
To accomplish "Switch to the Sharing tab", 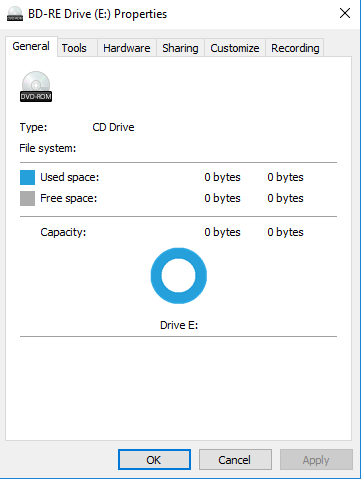I will pos(180,48).
